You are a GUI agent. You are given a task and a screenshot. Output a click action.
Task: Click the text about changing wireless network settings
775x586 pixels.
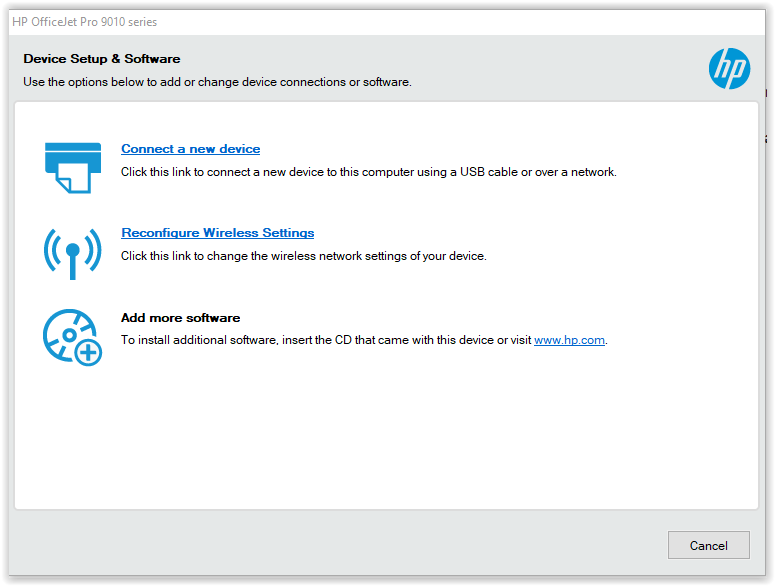pyautogui.click(x=304, y=256)
